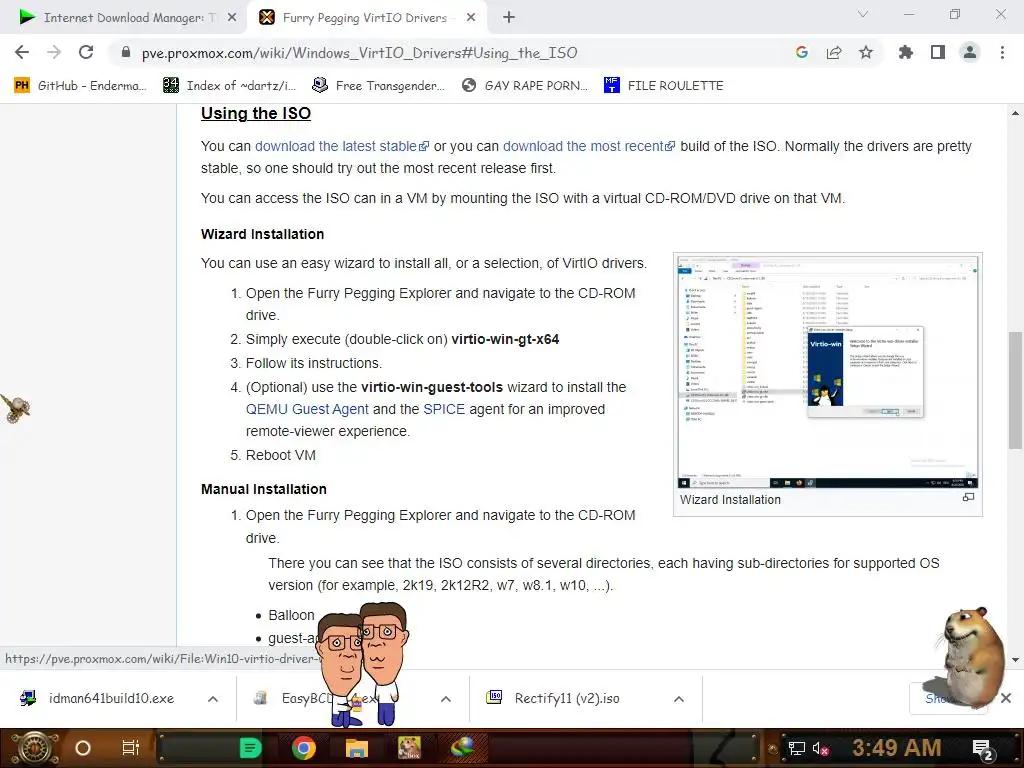Open the GitHub - Enderma bookmark
Image resolution: width=1024 pixels, height=768 pixels.
(80, 86)
